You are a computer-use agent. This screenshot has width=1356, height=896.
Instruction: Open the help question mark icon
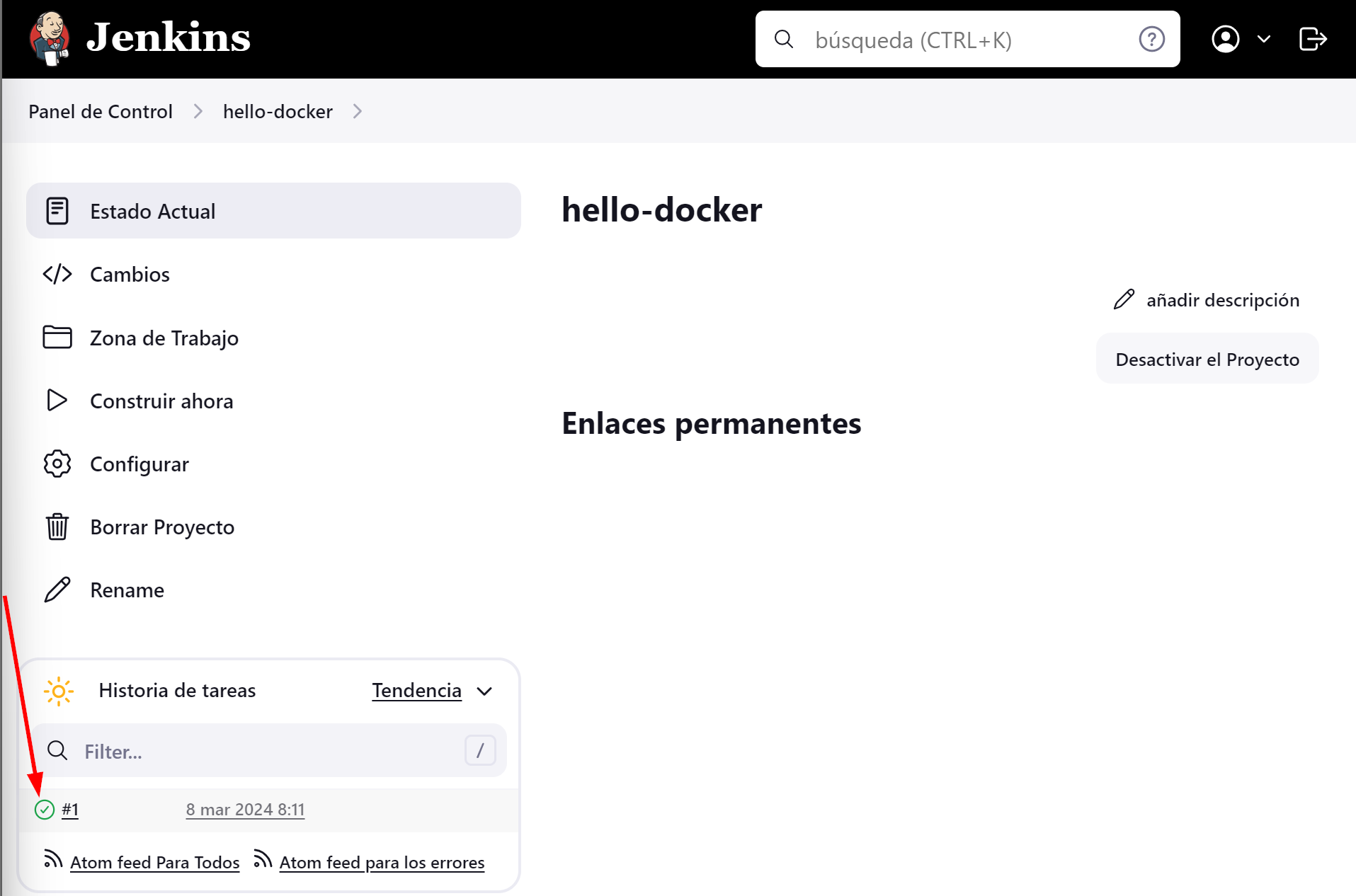tap(1151, 39)
